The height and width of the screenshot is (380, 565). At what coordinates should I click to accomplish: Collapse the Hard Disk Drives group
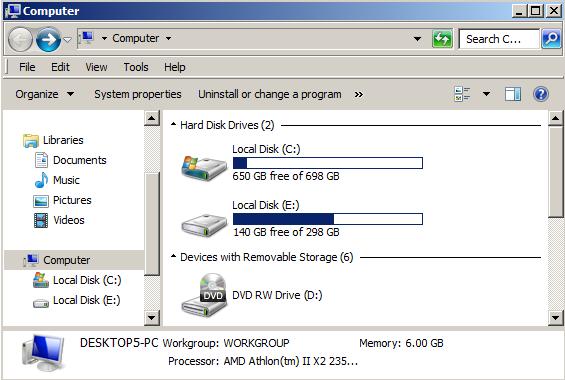[173, 125]
